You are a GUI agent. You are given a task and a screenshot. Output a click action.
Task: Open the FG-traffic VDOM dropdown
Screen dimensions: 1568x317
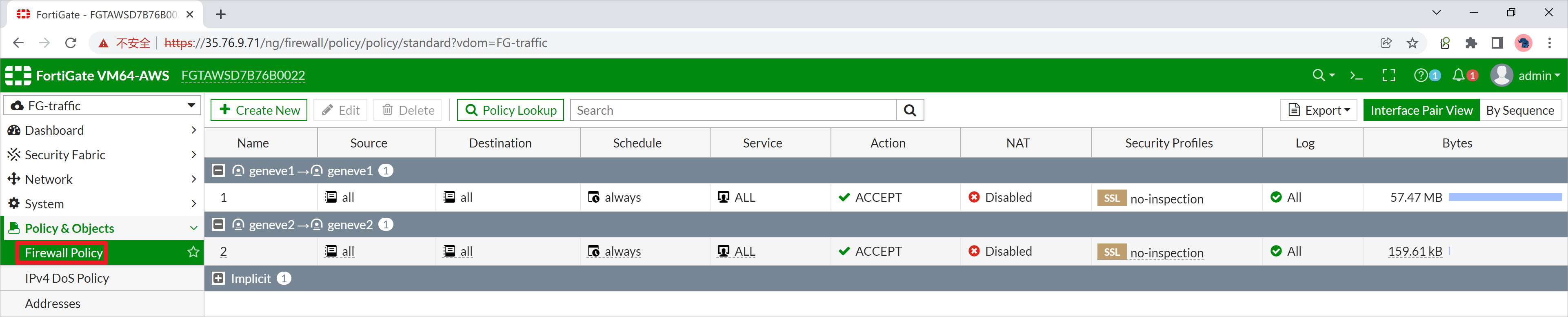click(102, 105)
